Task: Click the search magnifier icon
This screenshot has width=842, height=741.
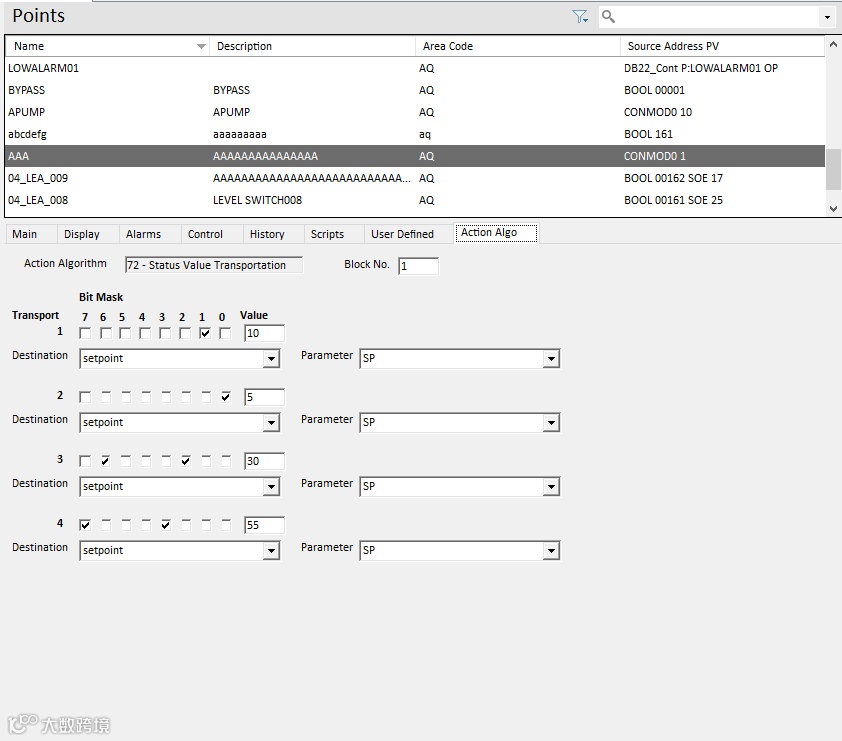Action: coord(608,17)
